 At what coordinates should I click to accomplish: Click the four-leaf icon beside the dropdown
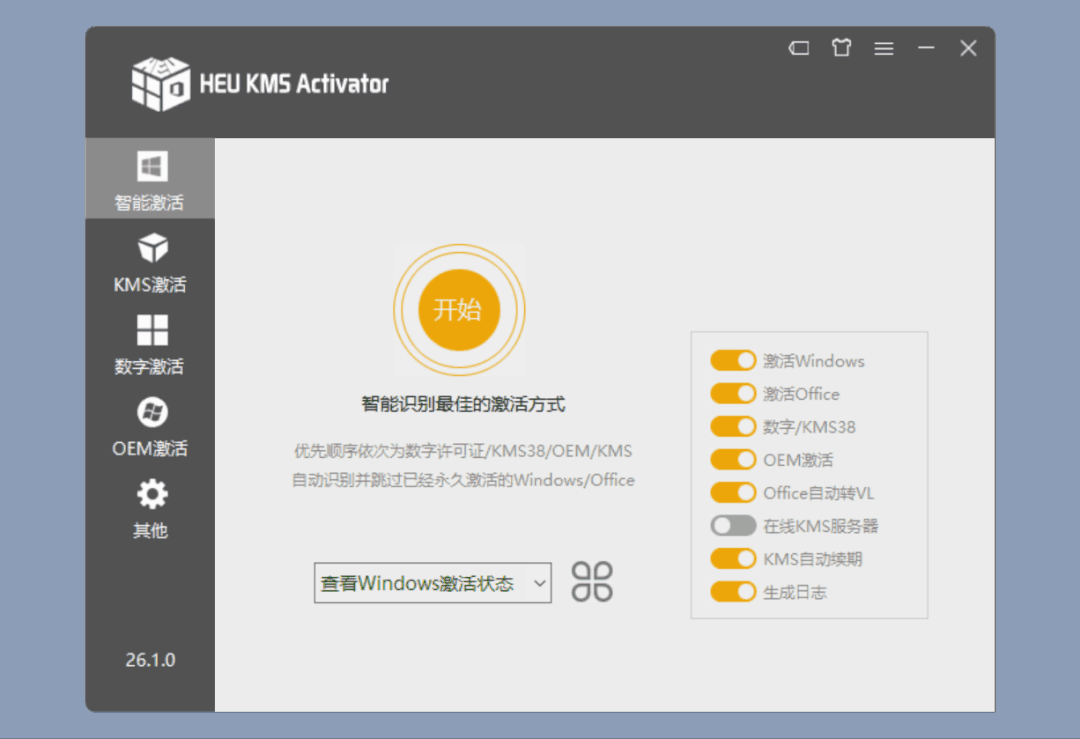(592, 582)
